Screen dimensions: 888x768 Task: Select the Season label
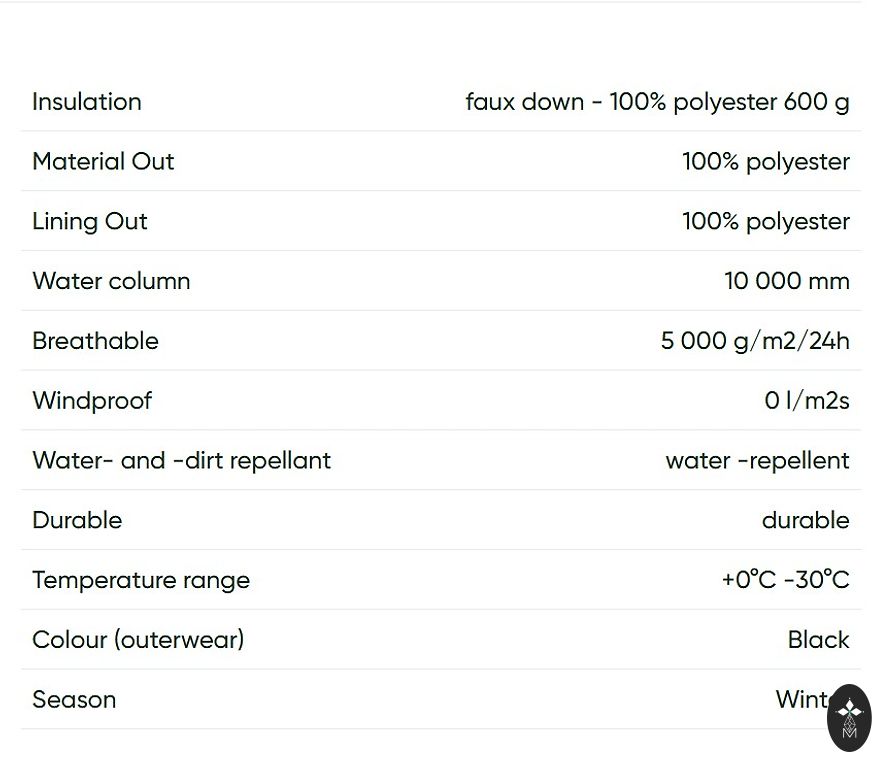point(74,700)
